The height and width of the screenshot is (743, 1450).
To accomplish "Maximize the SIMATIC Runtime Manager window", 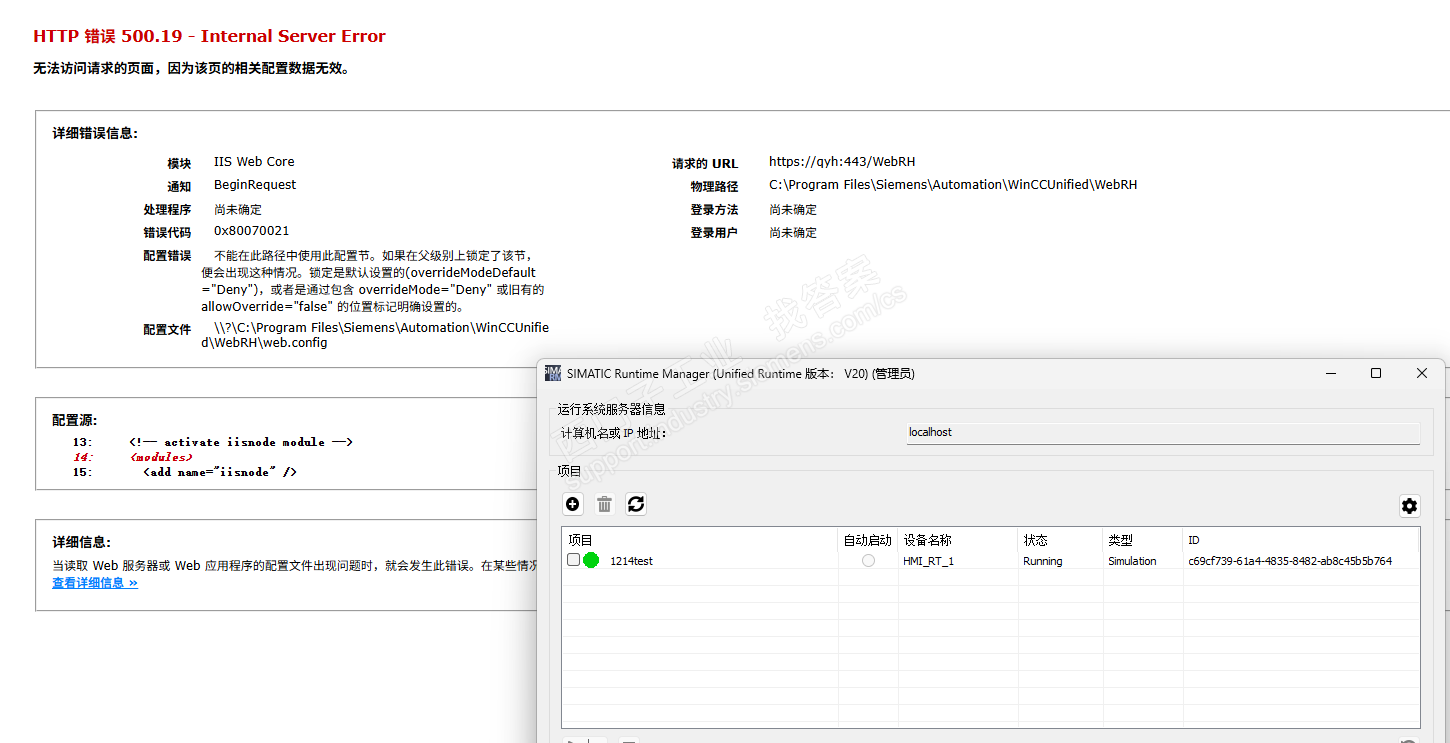I will [1376, 373].
